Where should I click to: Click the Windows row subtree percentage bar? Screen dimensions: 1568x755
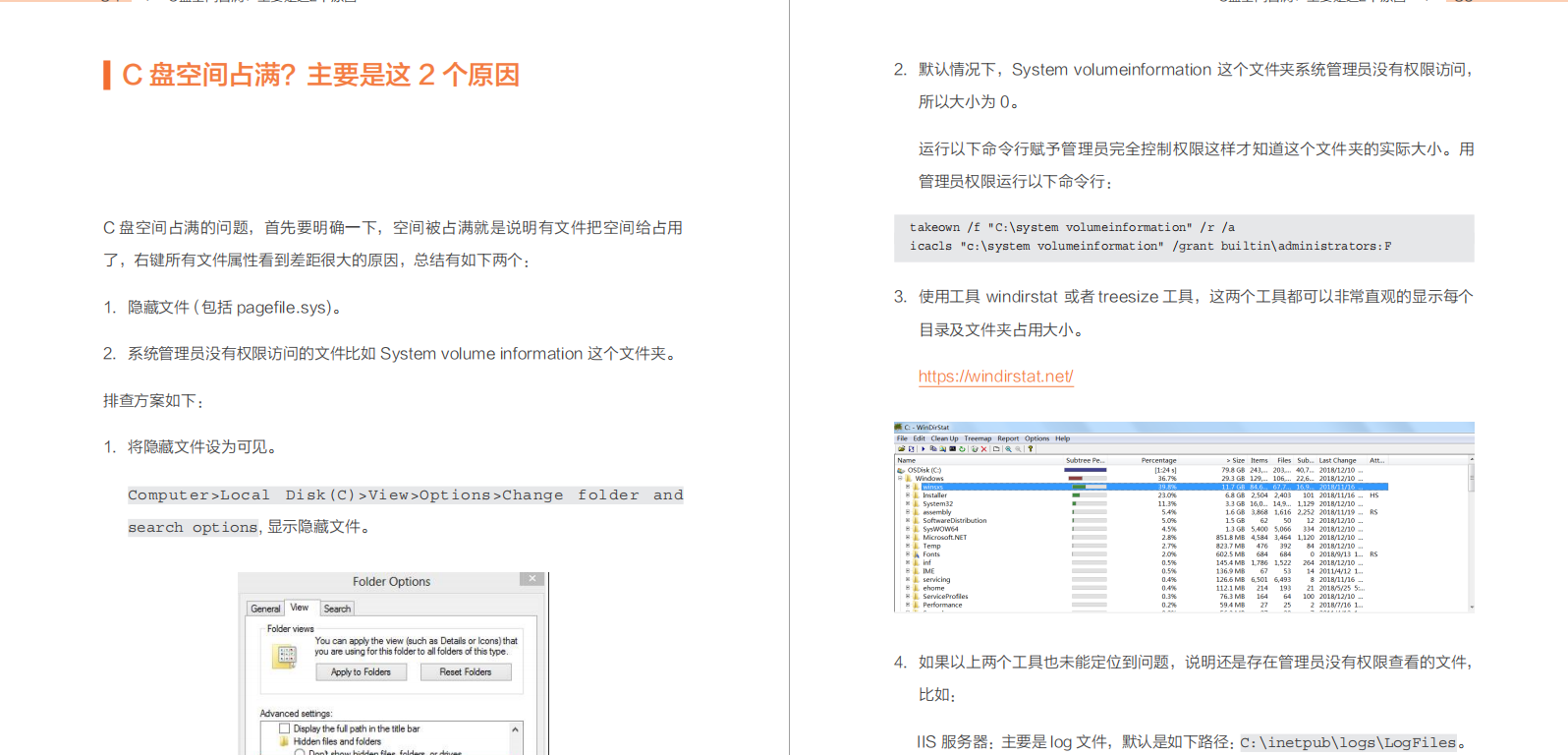pos(1088,479)
